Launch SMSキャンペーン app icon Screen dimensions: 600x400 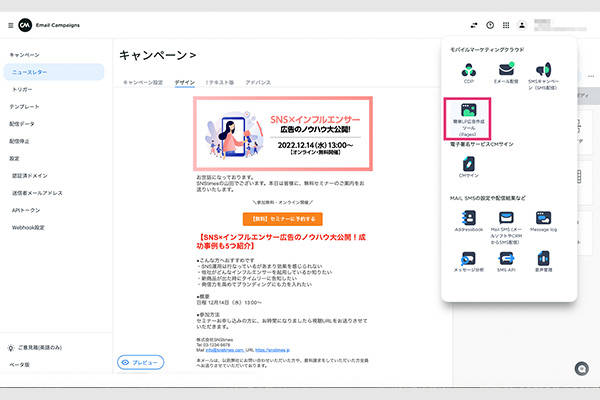[x=545, y=70]
